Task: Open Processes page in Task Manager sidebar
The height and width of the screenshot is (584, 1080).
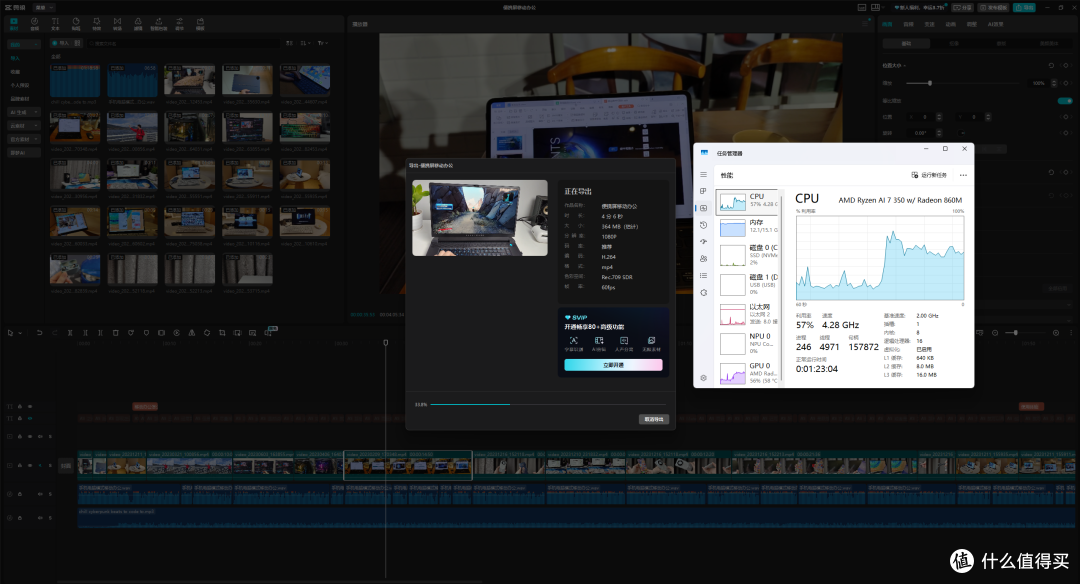Action: 703,191
